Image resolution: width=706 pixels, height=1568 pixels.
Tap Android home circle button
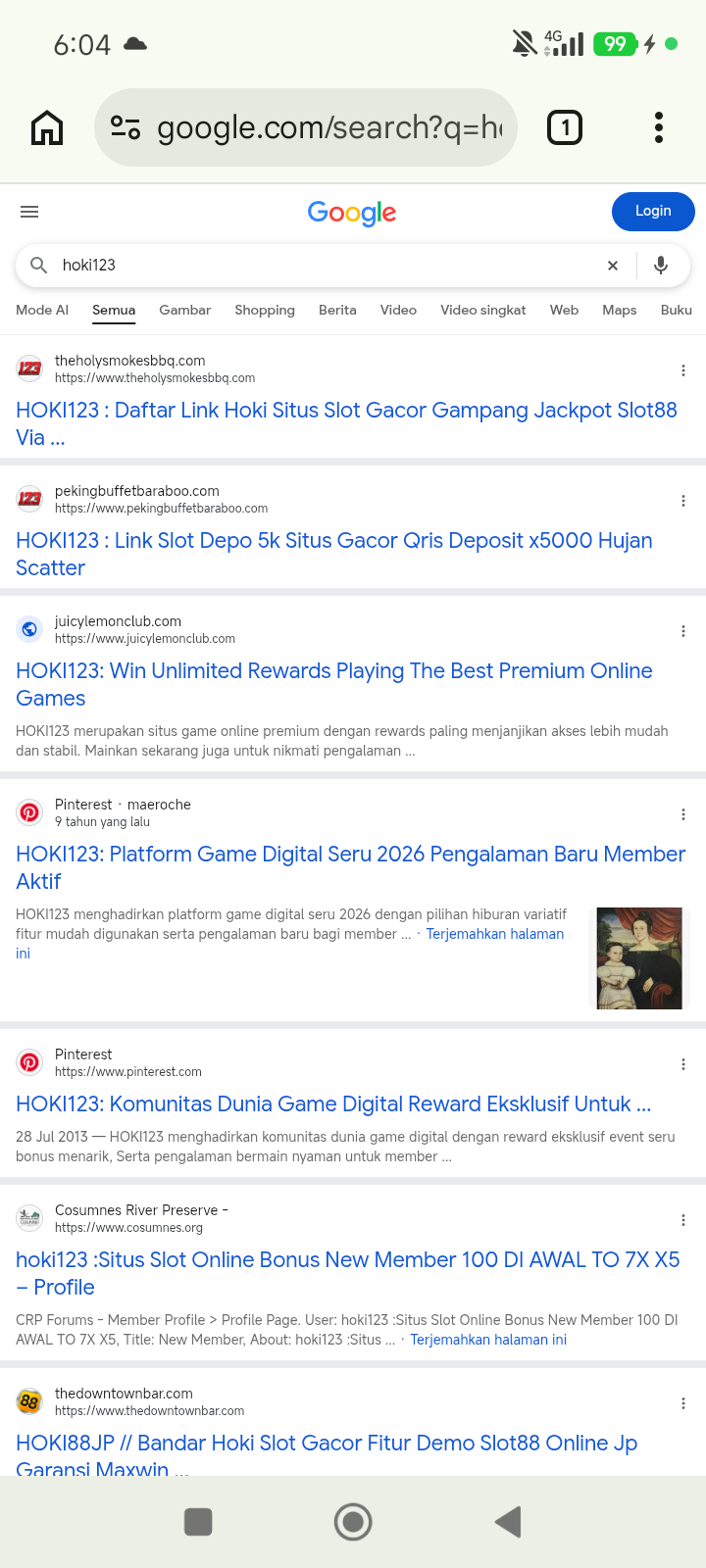pyautogui.click(x=353, y=1522)
